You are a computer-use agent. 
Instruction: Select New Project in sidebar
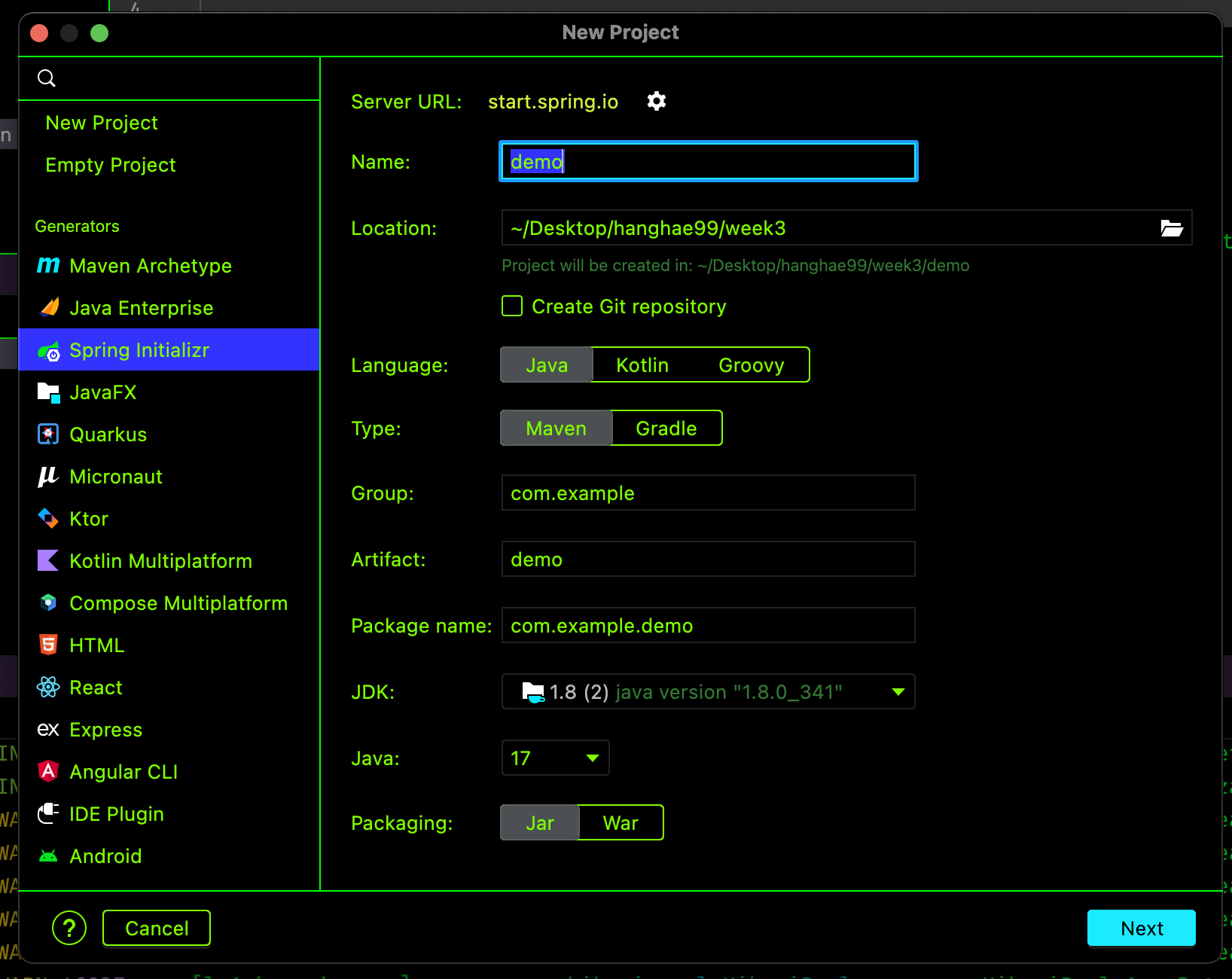(x=169, y=123)
